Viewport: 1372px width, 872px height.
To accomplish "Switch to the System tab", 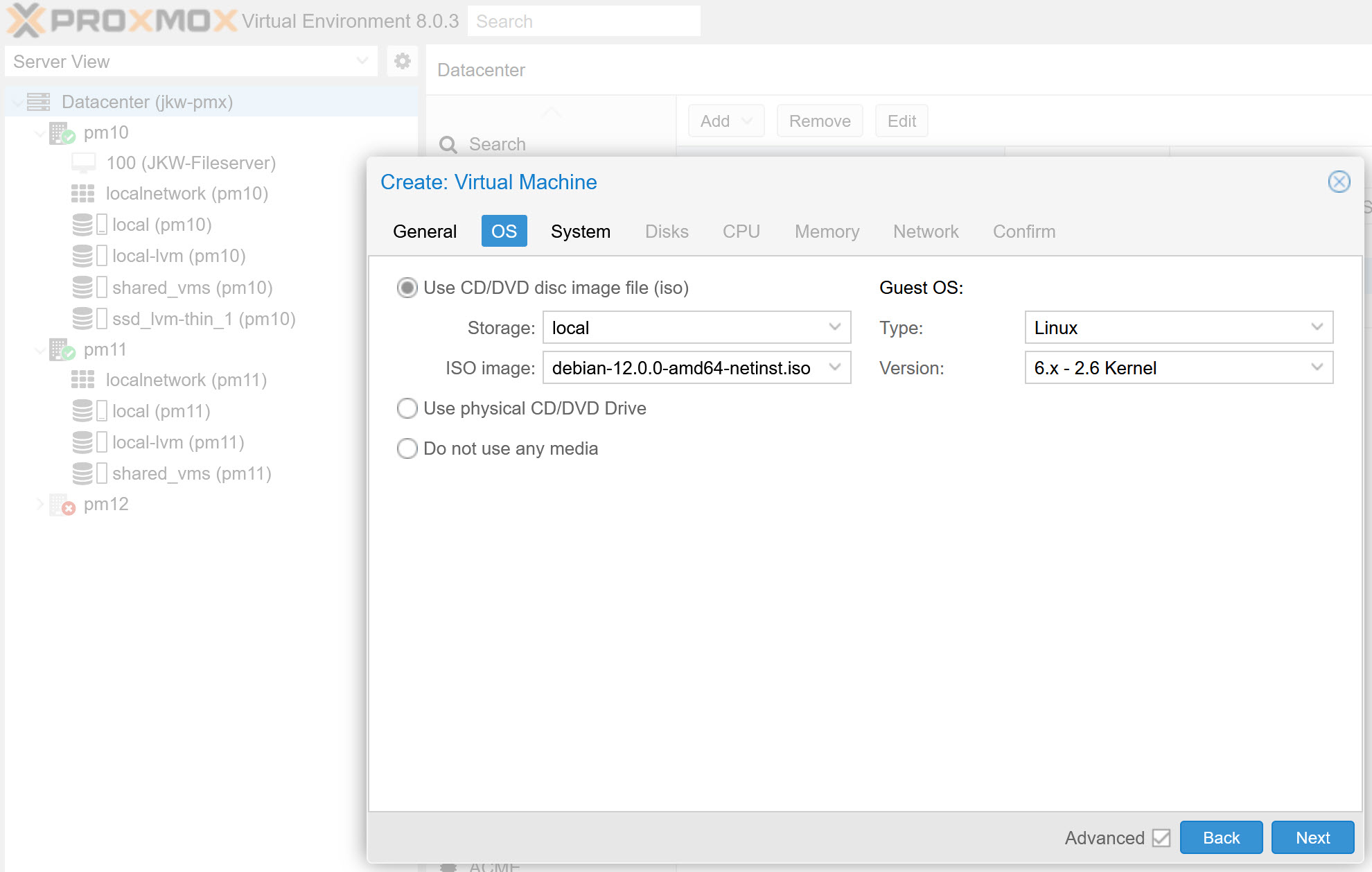I will click(581, 232).
